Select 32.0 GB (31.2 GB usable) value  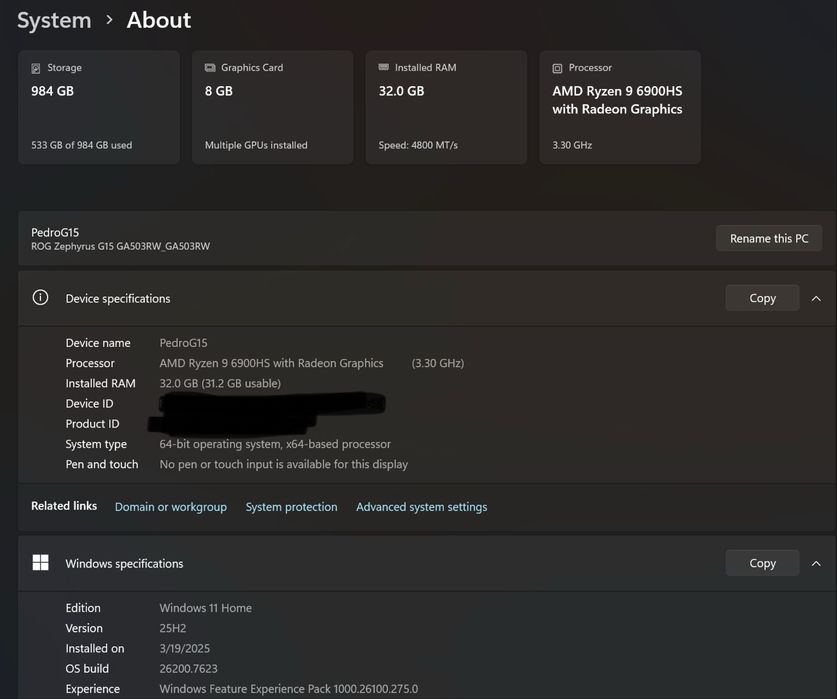(x=220, y=383)
